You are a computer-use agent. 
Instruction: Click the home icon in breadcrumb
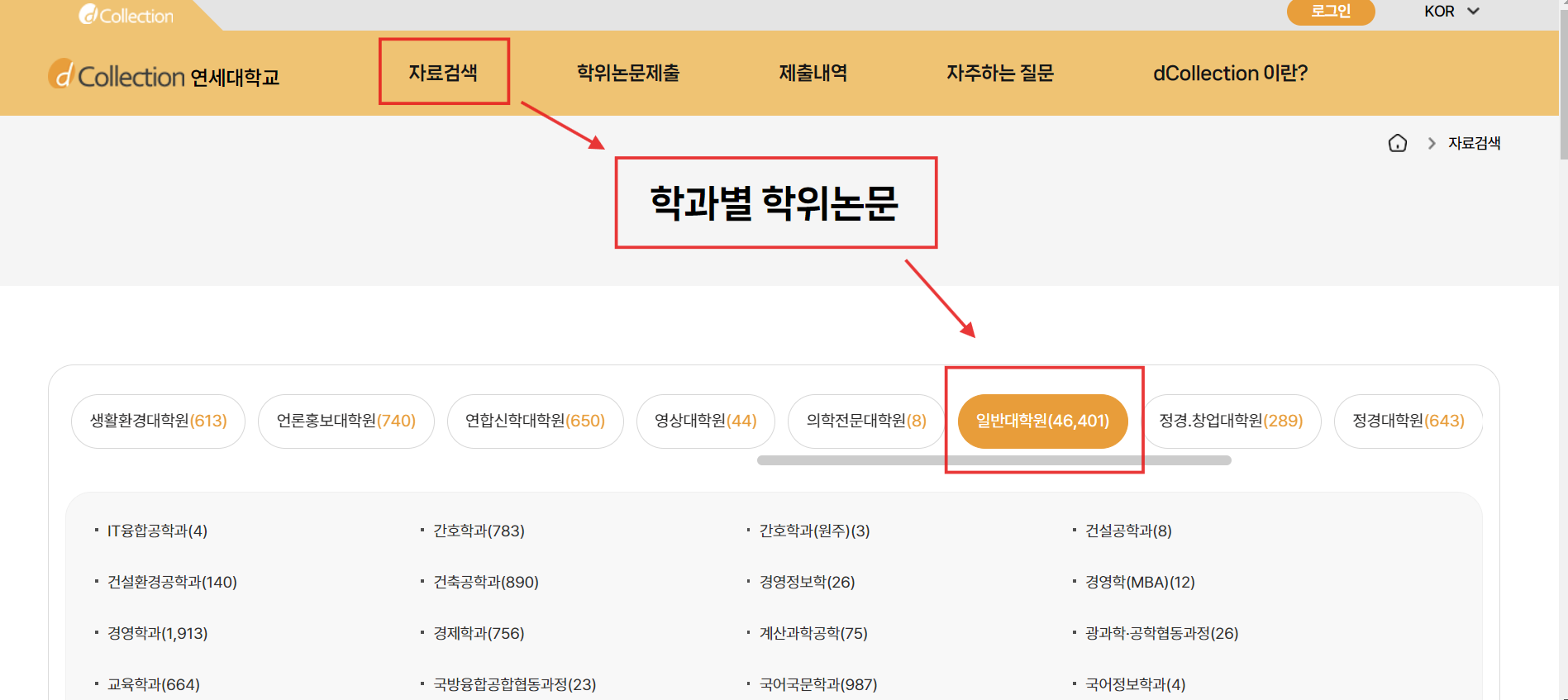click(x=1397, y=143)
